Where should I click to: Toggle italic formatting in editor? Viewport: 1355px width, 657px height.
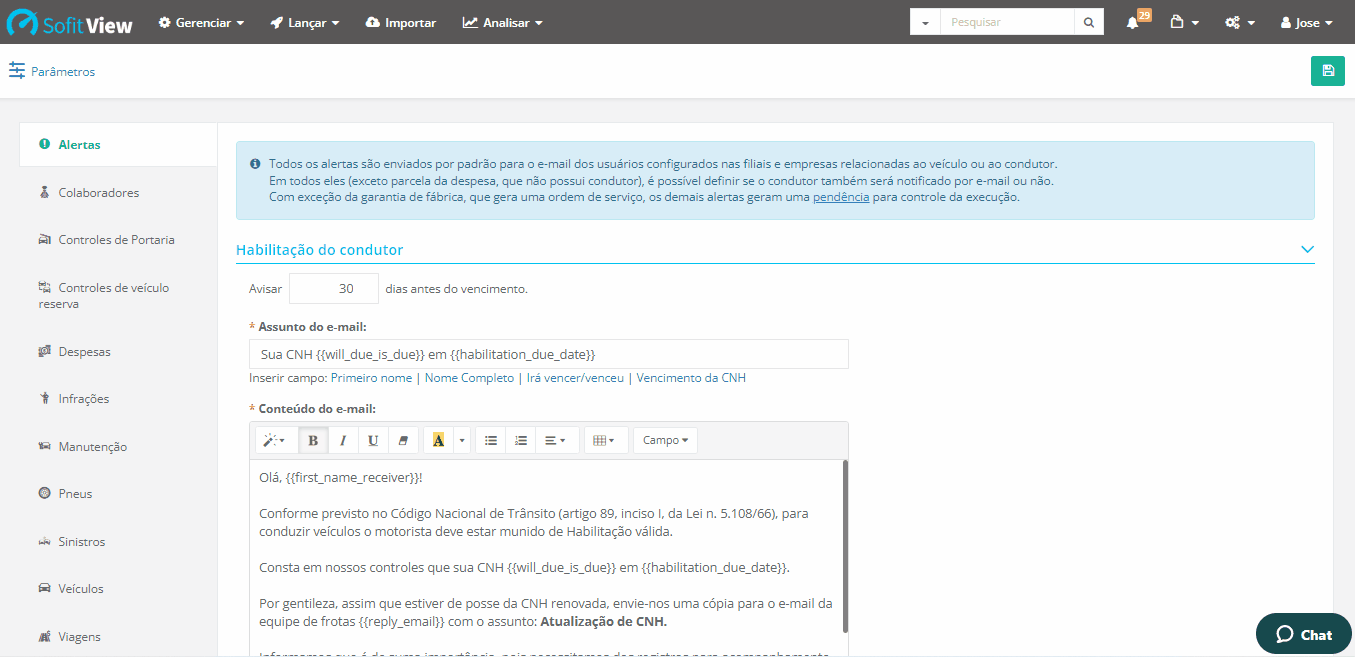coord(343,440)
